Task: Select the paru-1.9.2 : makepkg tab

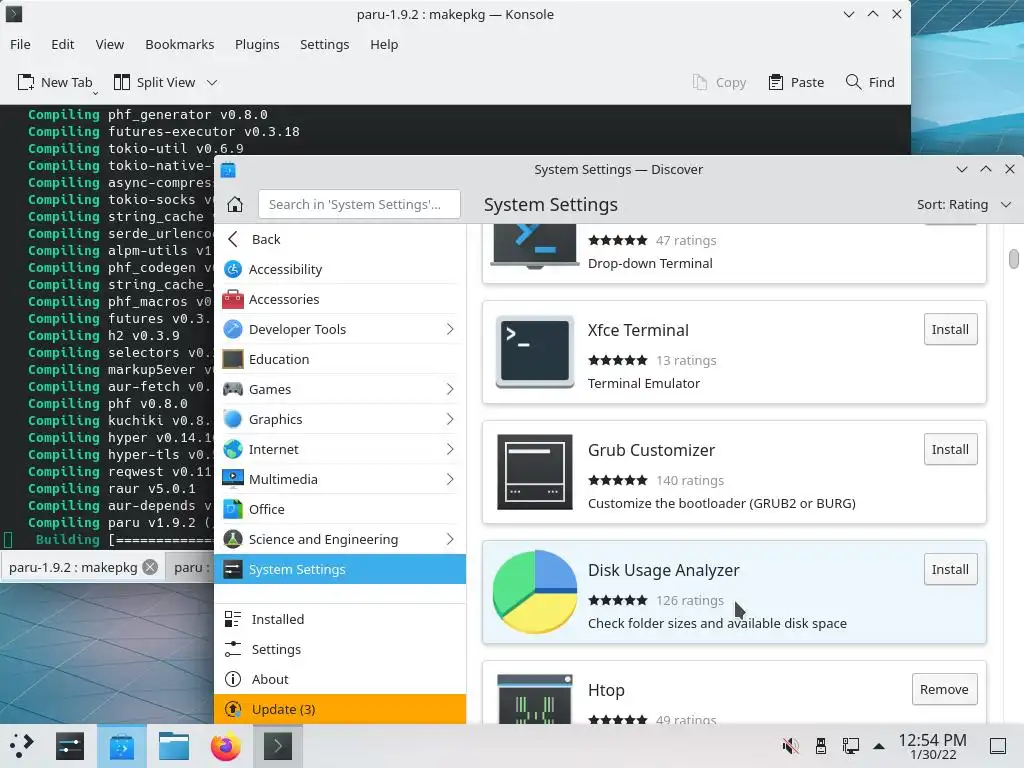Action: [83, 567]
